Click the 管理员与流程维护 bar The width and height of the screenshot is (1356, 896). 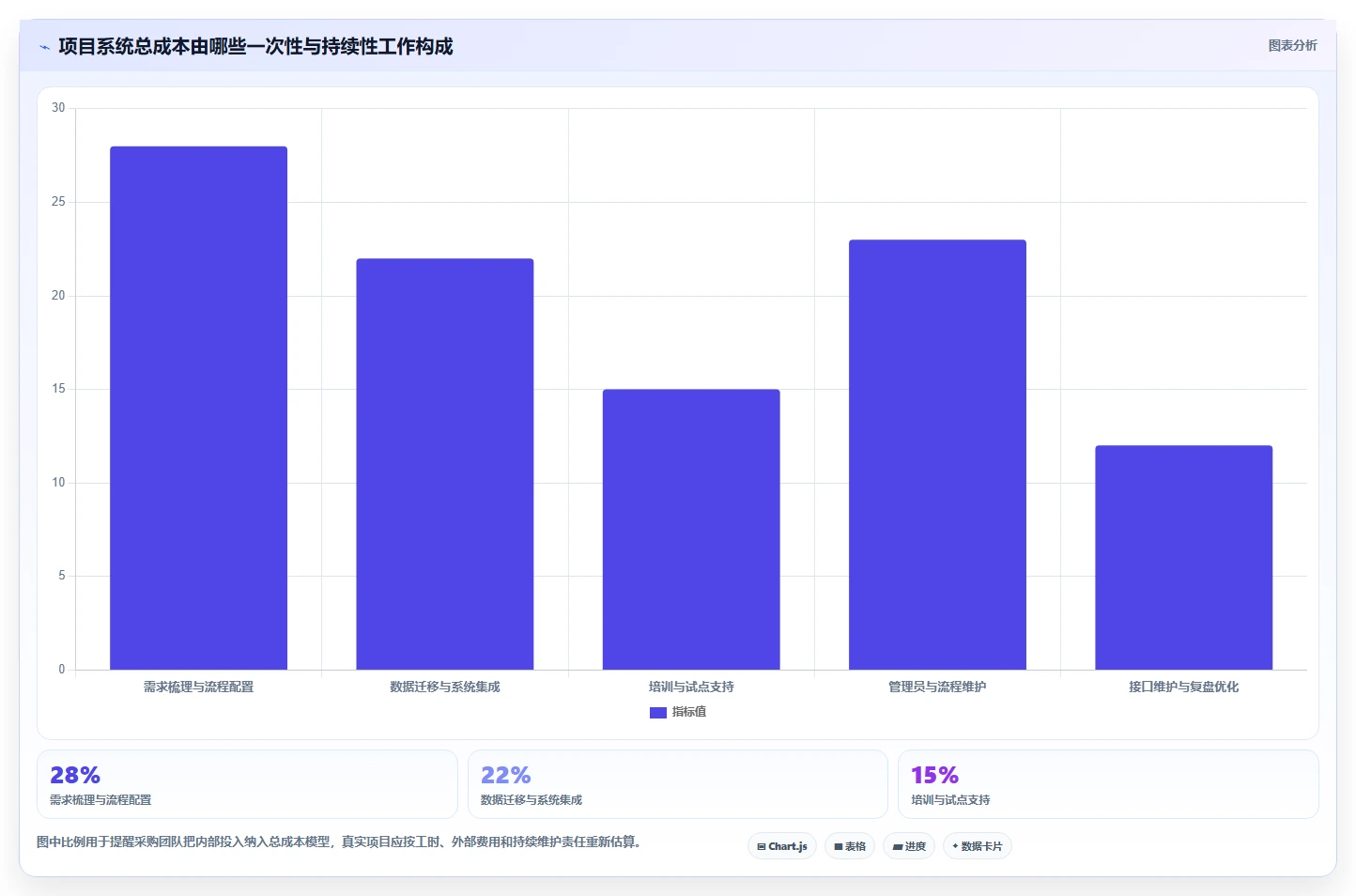point(937,455)
